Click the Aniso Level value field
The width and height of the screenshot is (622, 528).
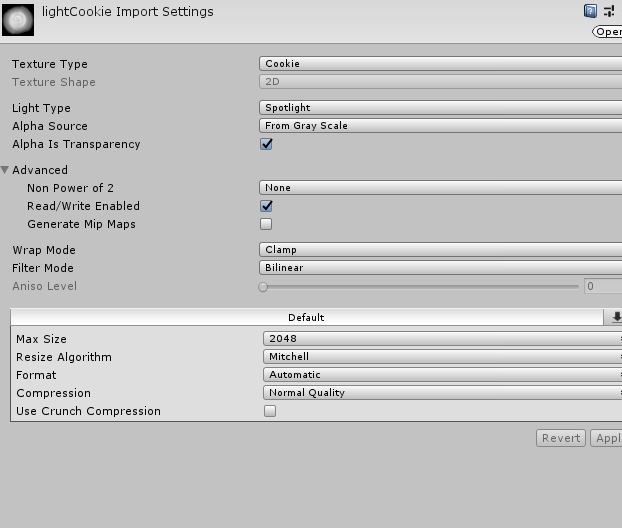[x=603, y=286]
